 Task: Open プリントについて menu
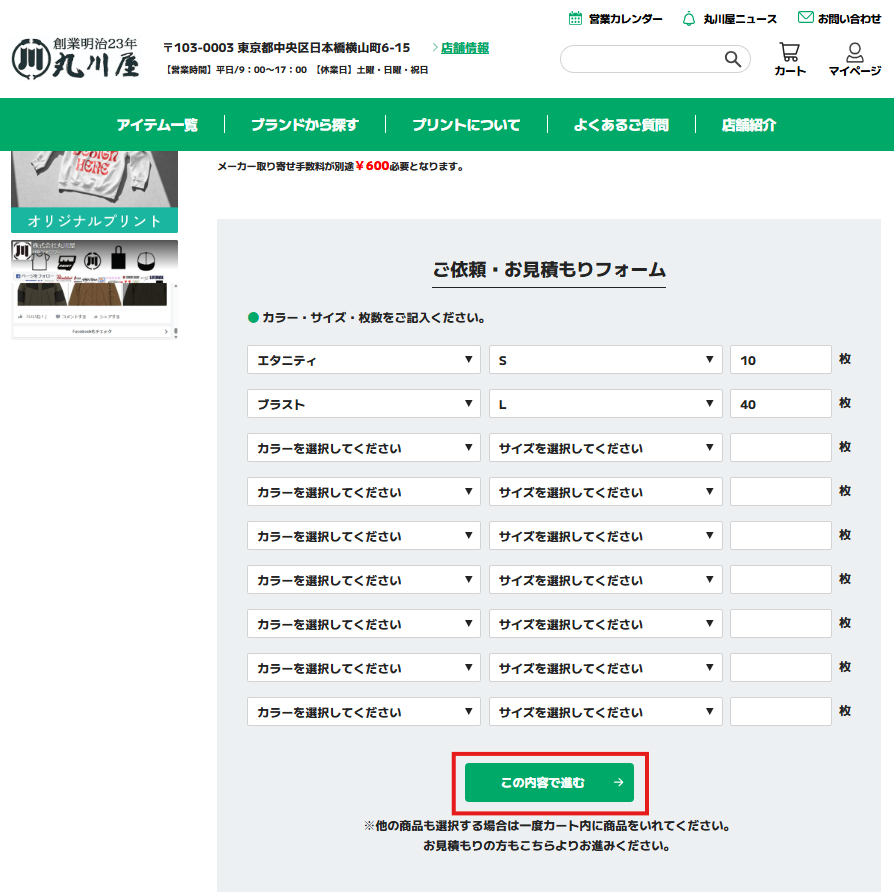coord(466,124)
